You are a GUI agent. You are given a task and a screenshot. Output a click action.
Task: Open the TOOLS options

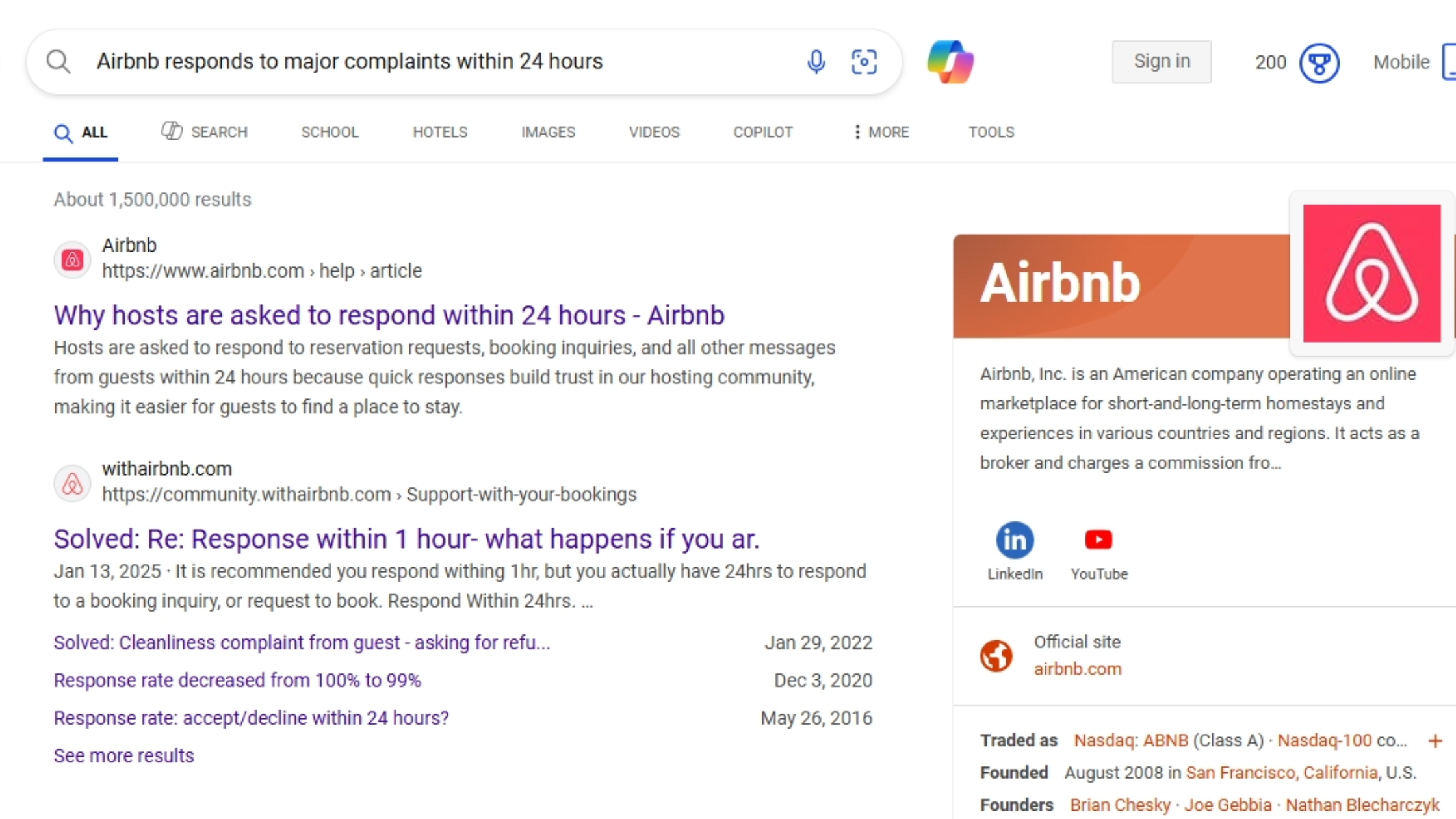click(x=990, y=132)
